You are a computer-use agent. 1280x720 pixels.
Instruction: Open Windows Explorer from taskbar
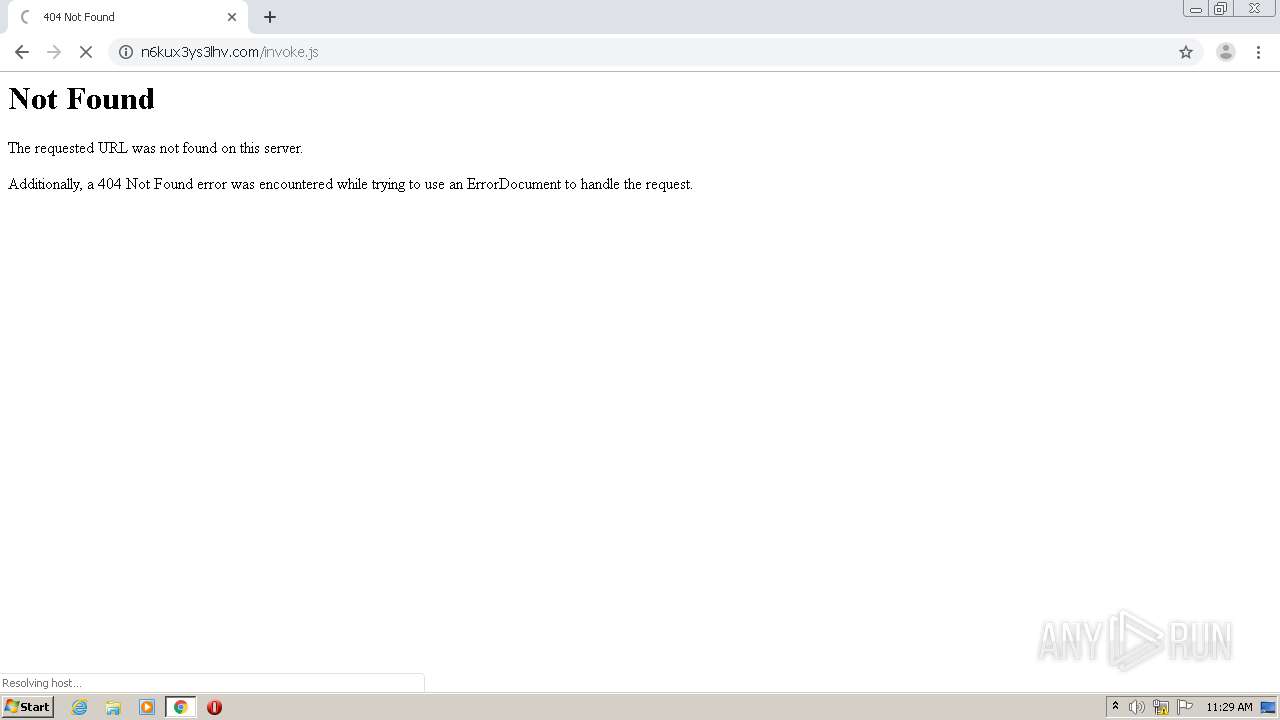pos(113,707)
